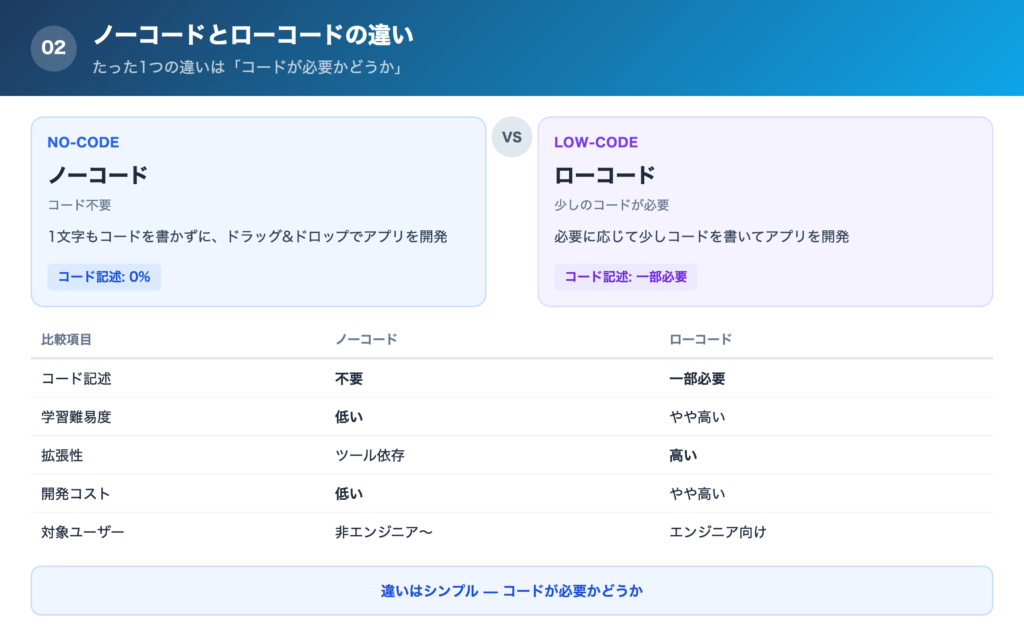Toggle the ローコード comparison card
Screen dimensions: 1024x636
(766, 211)
